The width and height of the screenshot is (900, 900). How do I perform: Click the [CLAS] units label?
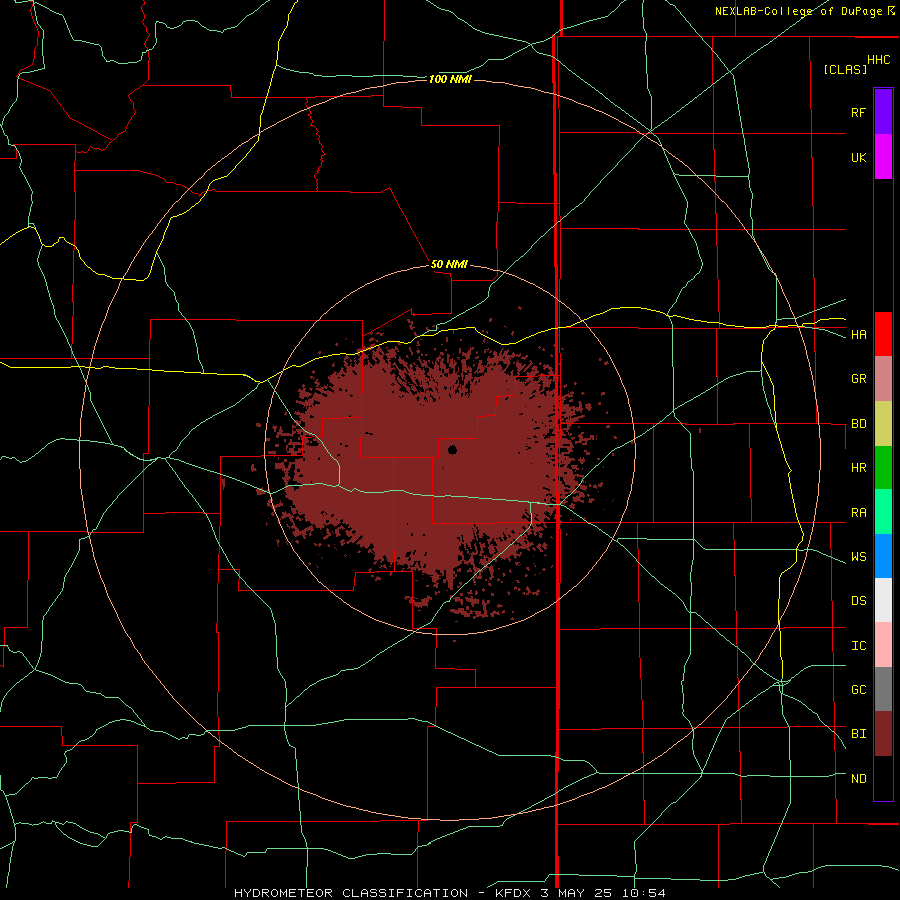pos(845,69)
